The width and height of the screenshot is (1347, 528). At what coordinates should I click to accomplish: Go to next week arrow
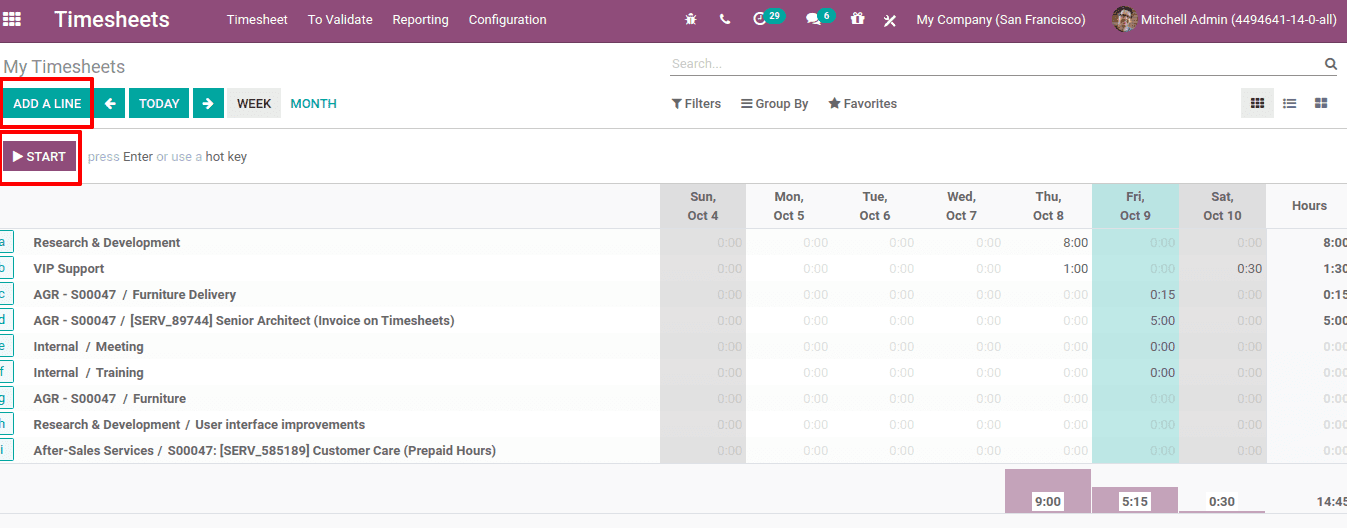(208, 103)
